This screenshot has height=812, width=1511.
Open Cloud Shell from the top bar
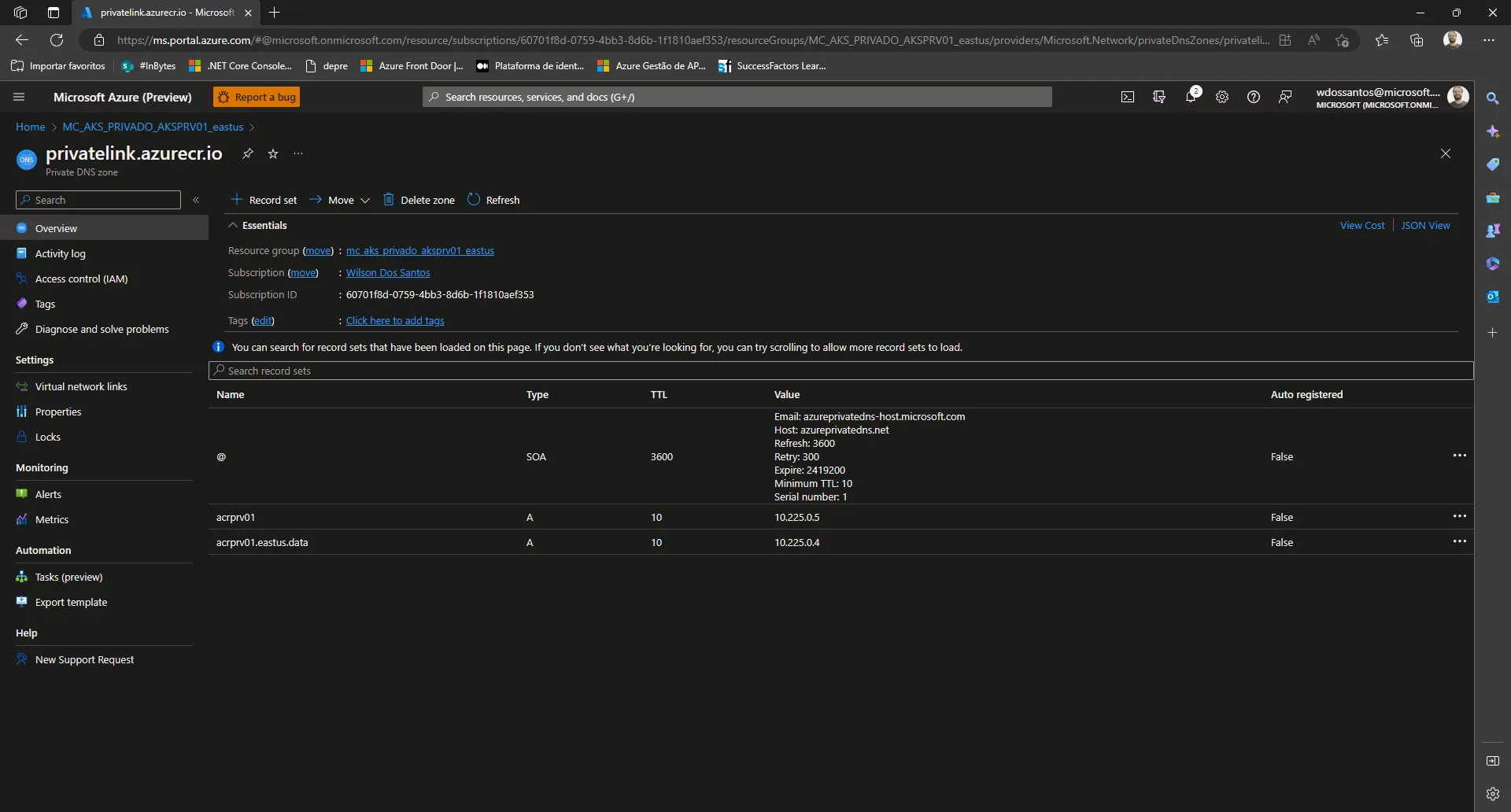1128,97
